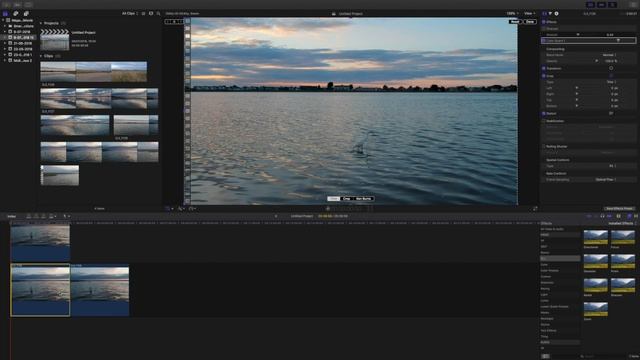
Task: Toggle the Distort checkbox
Action: point(544,113)
